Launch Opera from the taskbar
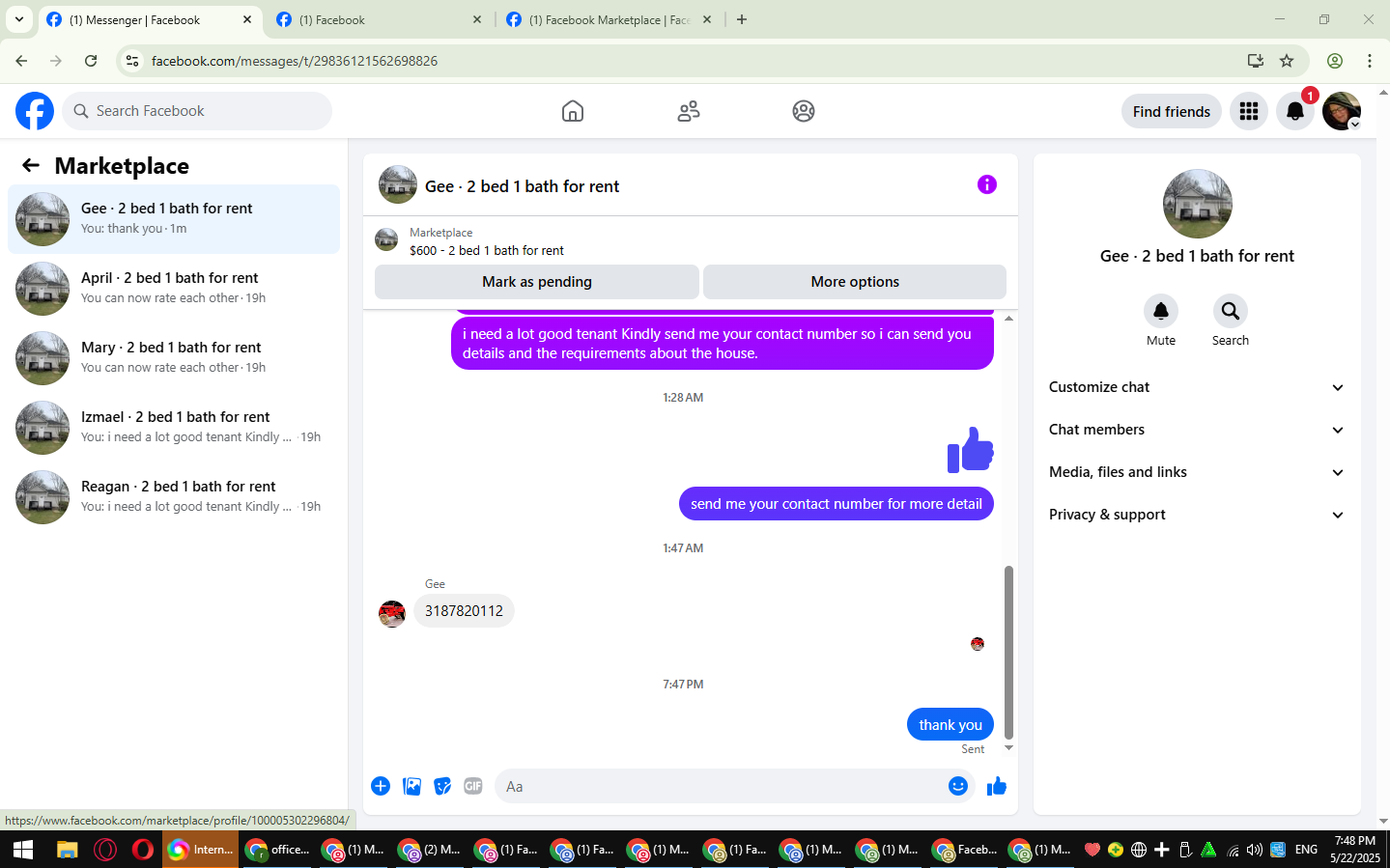1390x868 pixels. pyautogui.click(x=143, y=850)
